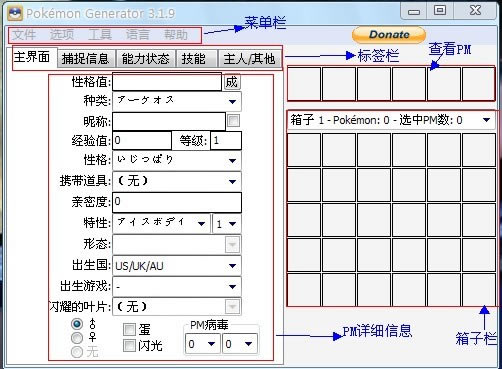
Task: Open the first PM病毒 dropdown
Action: pyautogui.click(x=202, y=344)
